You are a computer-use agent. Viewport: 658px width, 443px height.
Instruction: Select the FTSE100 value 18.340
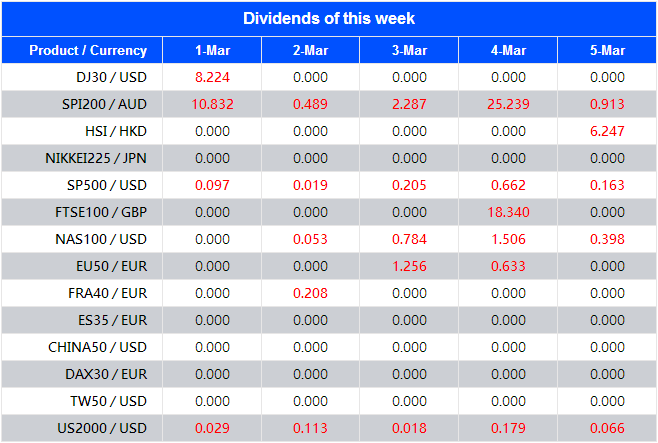pyautogui.click(x=508, y=212)
